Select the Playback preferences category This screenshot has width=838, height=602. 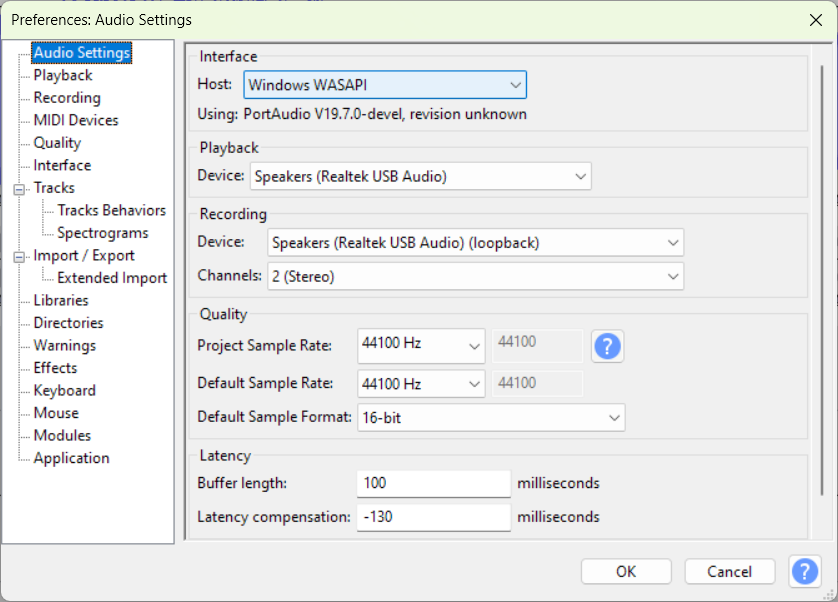coord(63,75)
